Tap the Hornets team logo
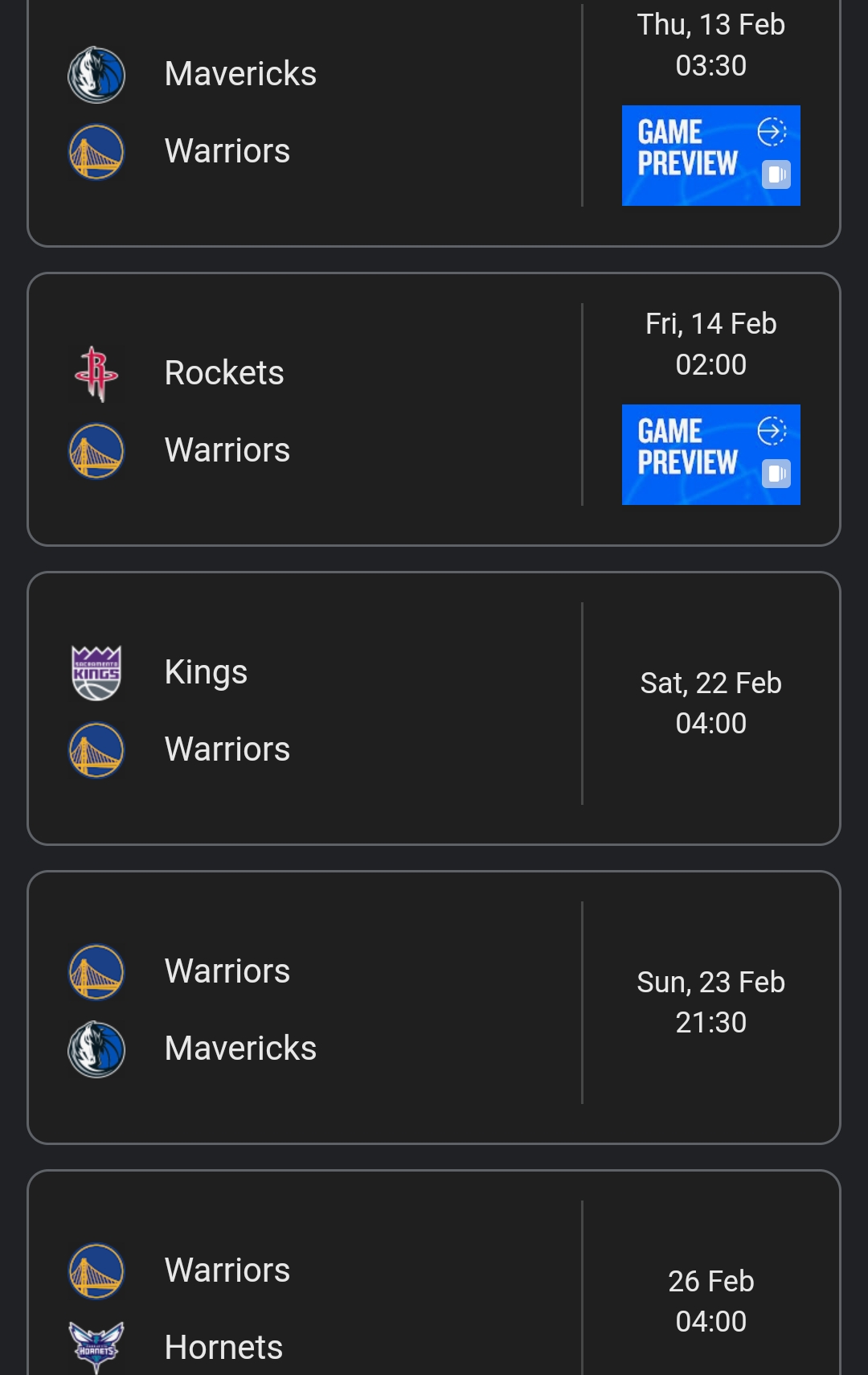The image size is (868, 1375). click(x=96, y=1347)
